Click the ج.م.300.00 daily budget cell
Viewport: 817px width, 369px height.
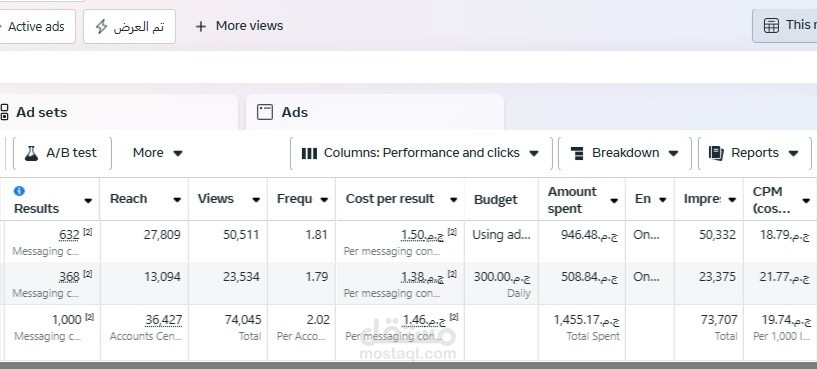click(502, 277)
